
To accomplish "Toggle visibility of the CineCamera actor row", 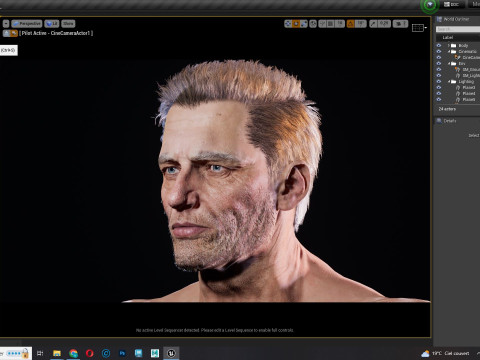I will point(439,58).
